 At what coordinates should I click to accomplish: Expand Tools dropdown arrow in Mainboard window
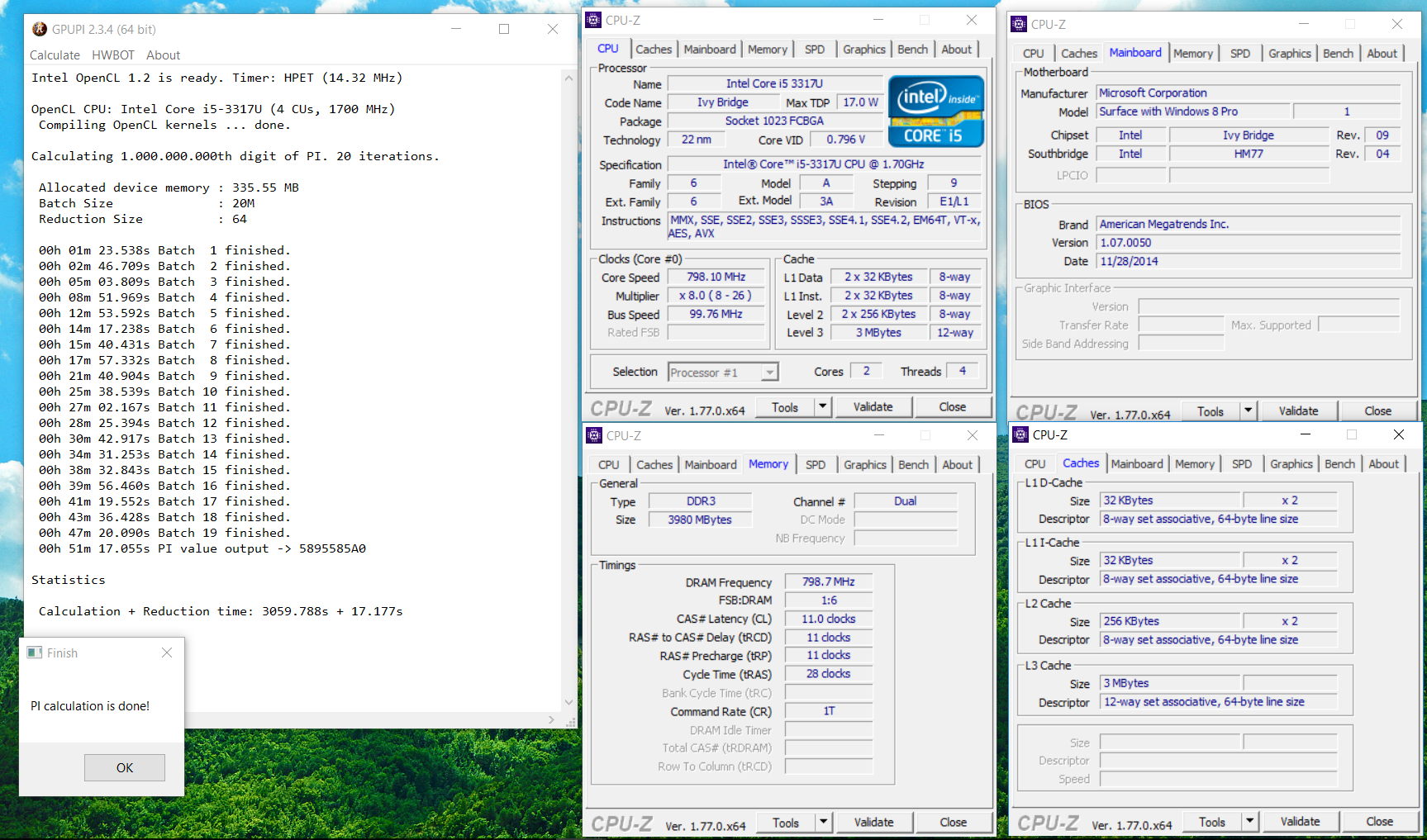click(x=1249, y=411)
